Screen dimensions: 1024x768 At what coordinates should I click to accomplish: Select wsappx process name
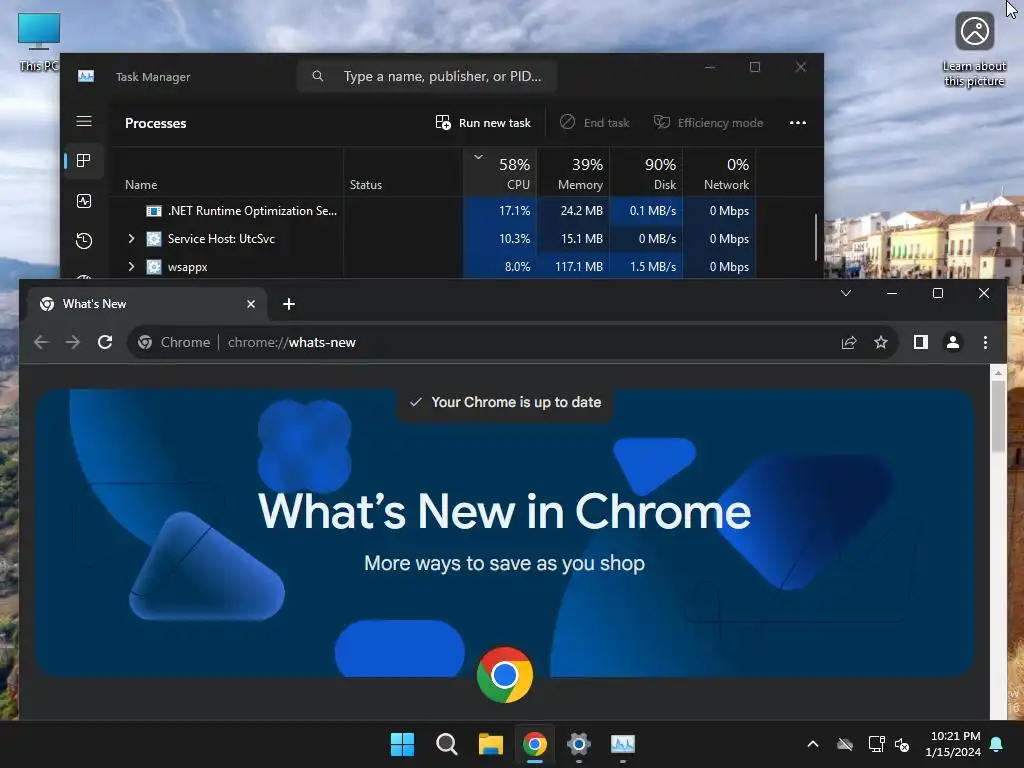coord(187,267)
